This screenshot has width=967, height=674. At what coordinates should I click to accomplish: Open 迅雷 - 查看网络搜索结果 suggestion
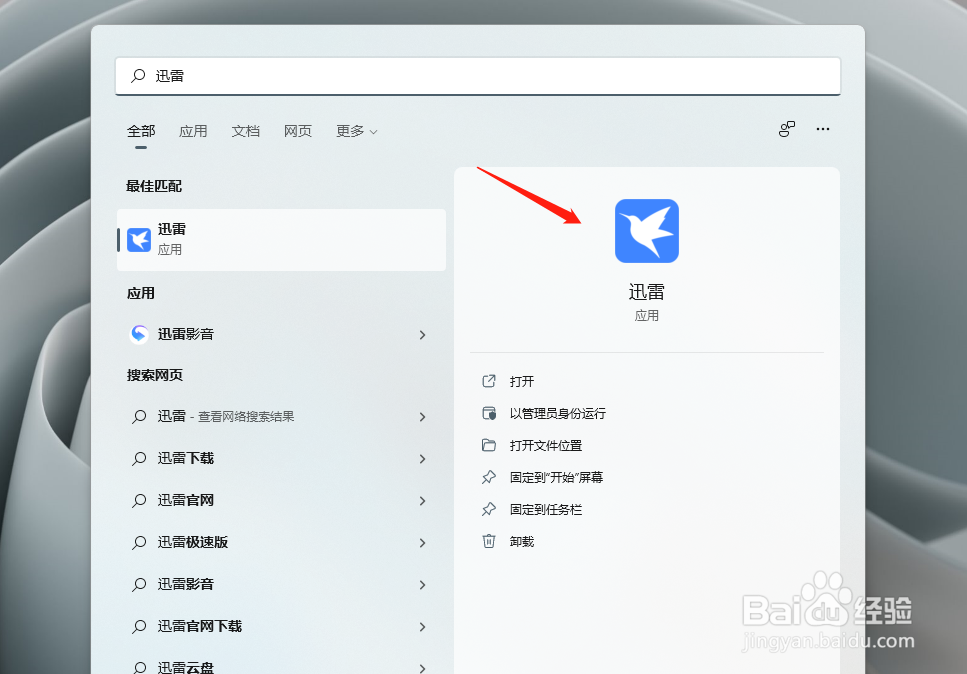point(281,417)
